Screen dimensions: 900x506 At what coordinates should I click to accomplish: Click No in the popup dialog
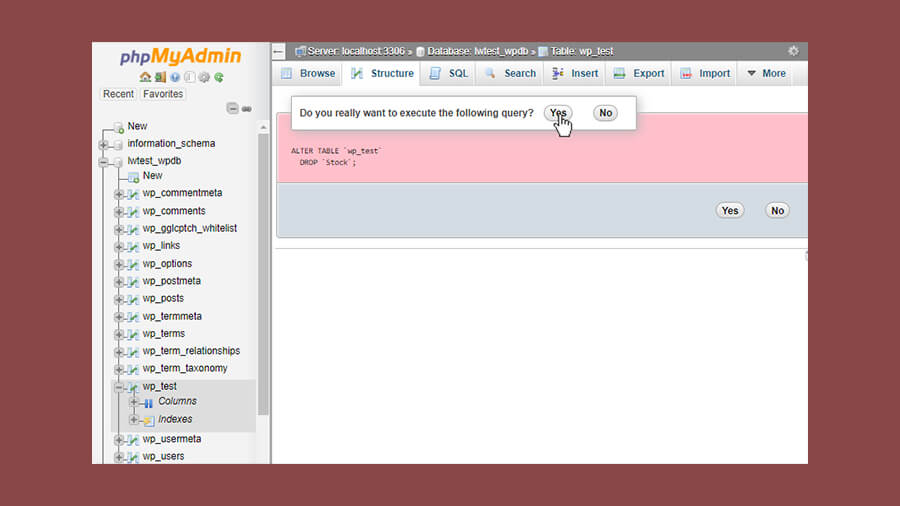606,113
